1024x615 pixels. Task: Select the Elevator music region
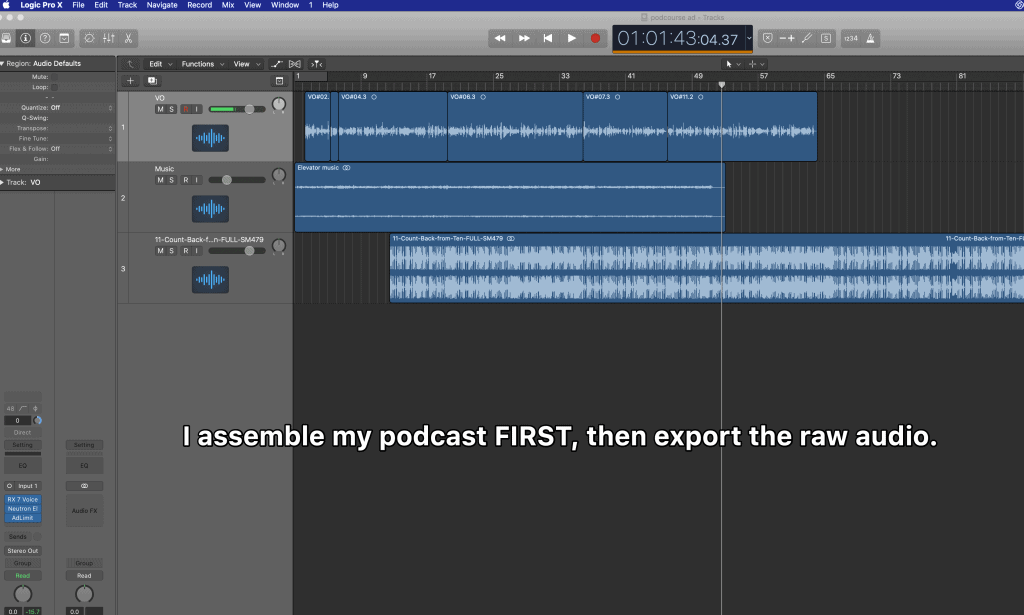[509, 197]
